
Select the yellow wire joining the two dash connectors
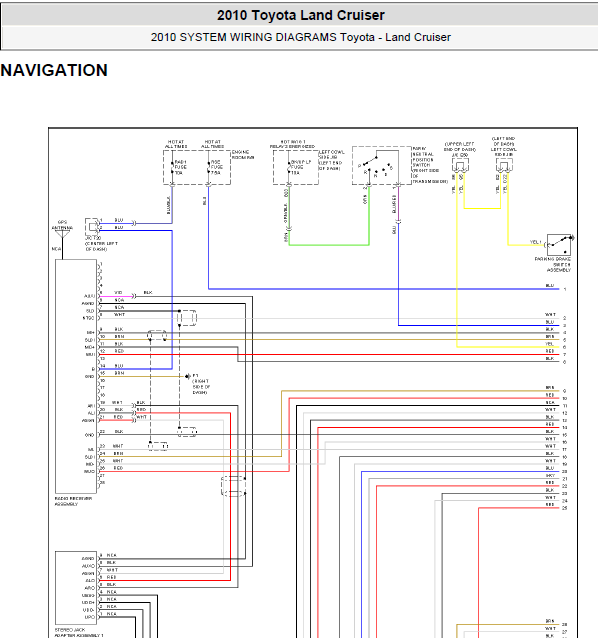tap(482, 208)
